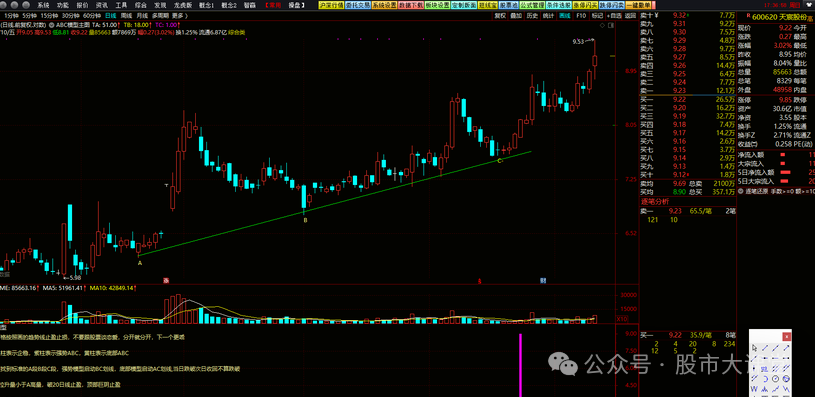Click the 统计 statistics button

[548, 16]
